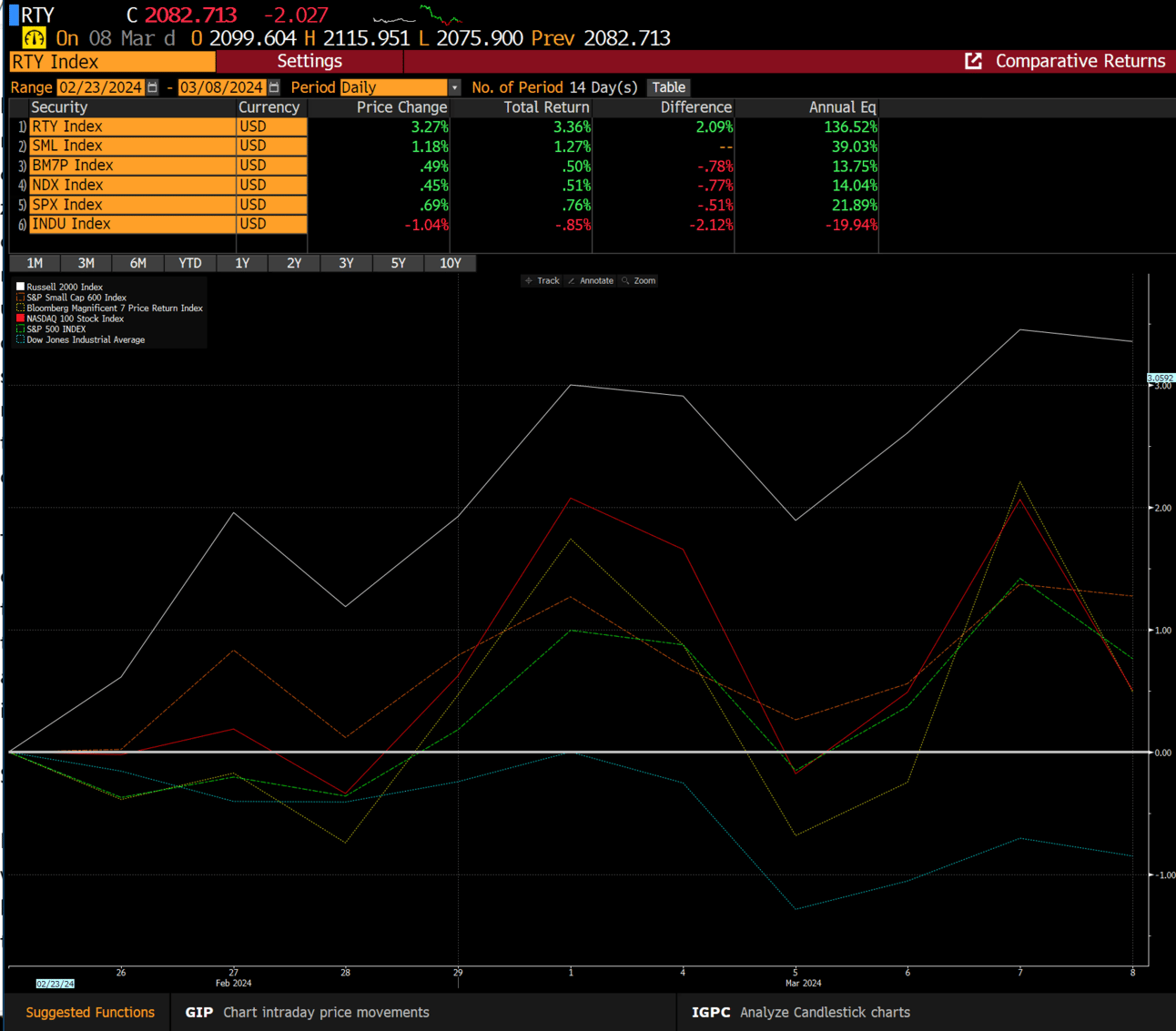Click the Comparative Returns pop-out icon
The image size is (1176, 1031).
pos(973,61)
